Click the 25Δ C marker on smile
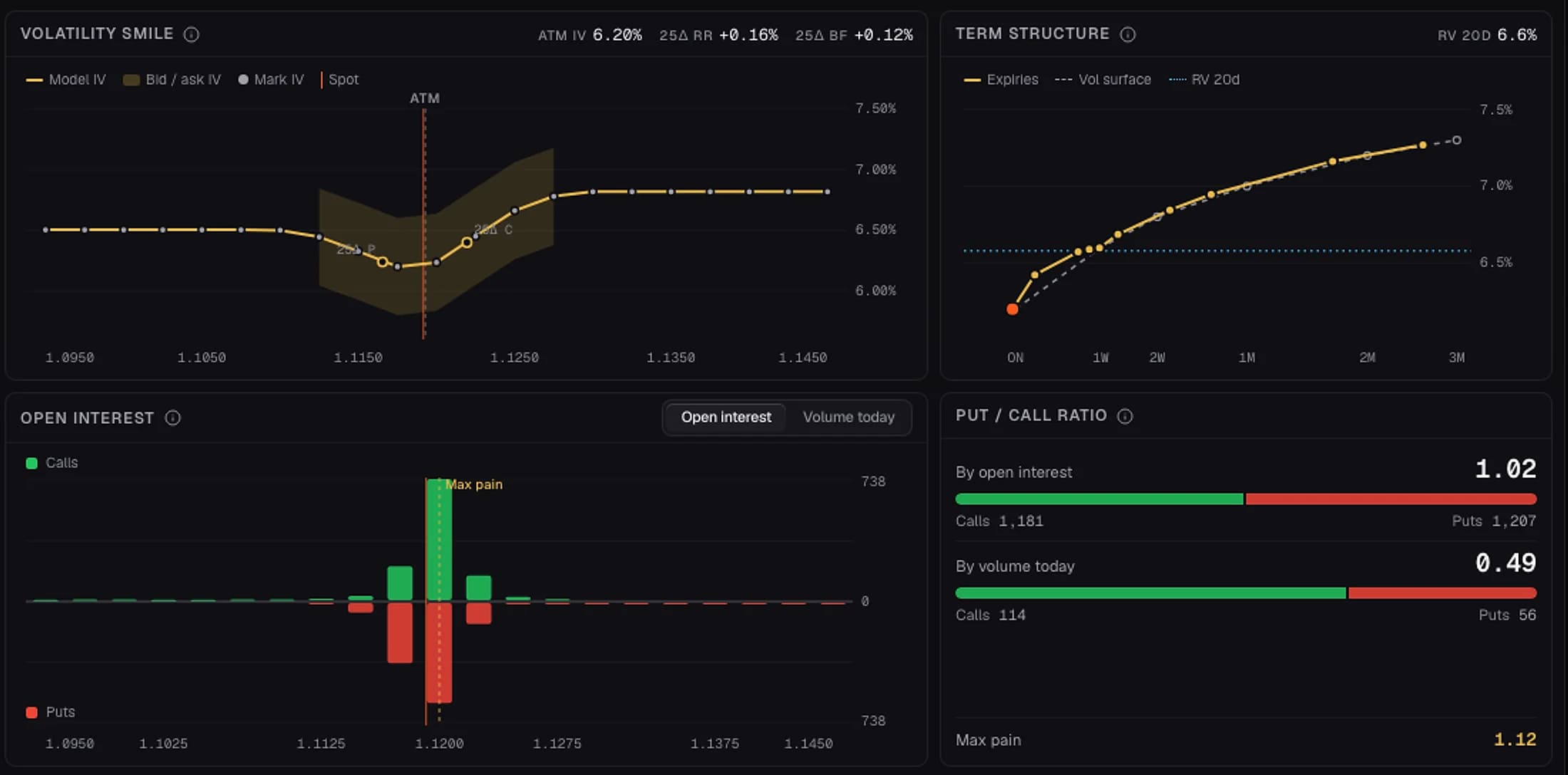Image resolution: width=1568 pixels, height=775 pixels. click(467, 243)
